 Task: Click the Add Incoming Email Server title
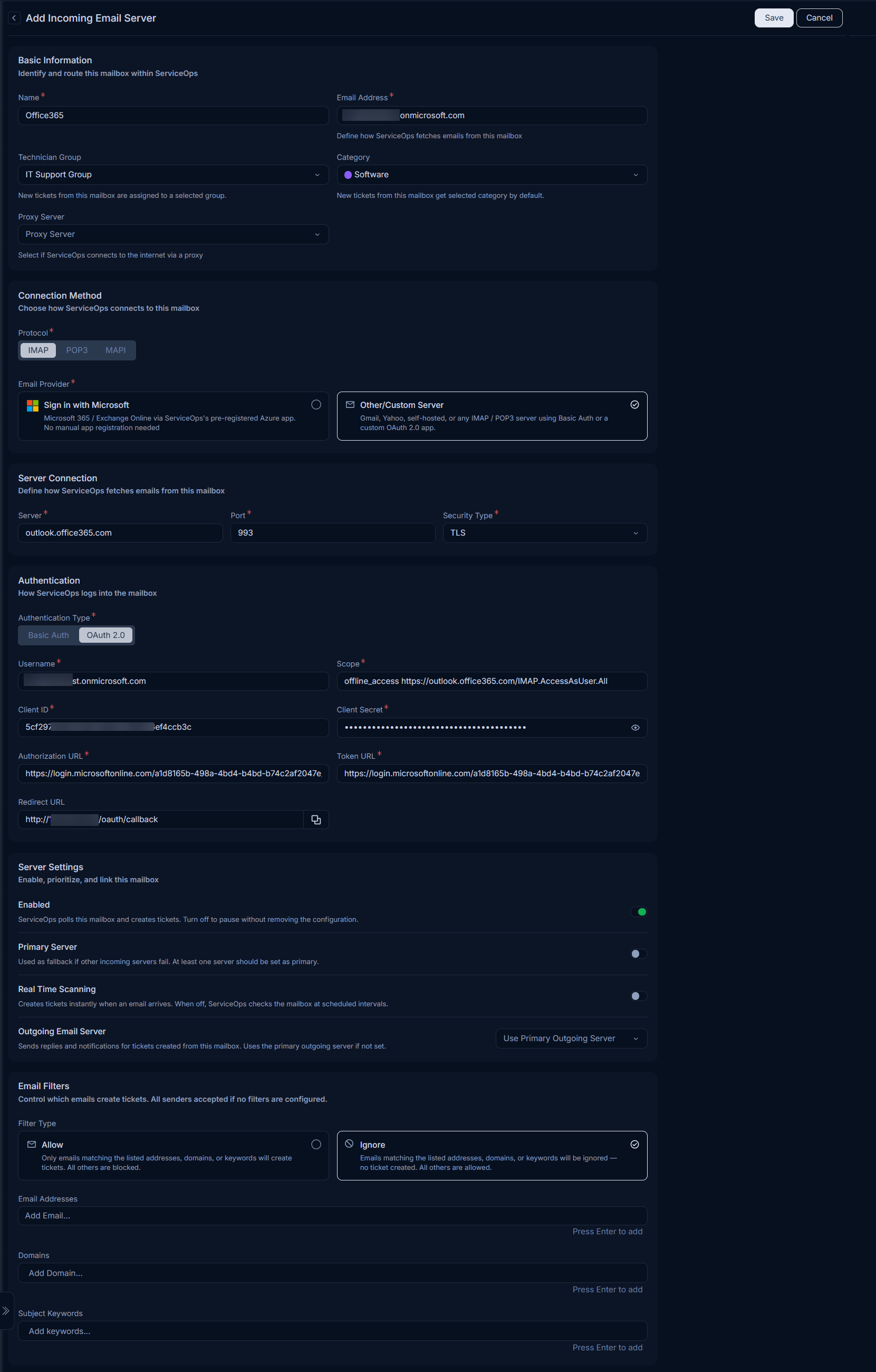pyautogui.click(x=91, y=18)
